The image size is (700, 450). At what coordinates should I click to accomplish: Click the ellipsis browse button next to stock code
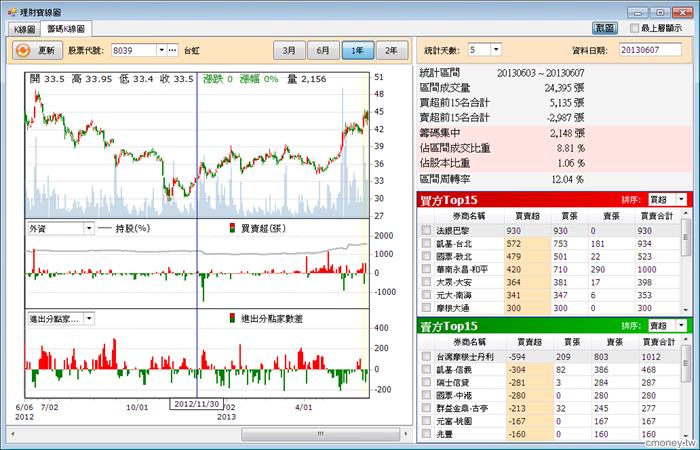pyautogui.click(x=173, y=50)
